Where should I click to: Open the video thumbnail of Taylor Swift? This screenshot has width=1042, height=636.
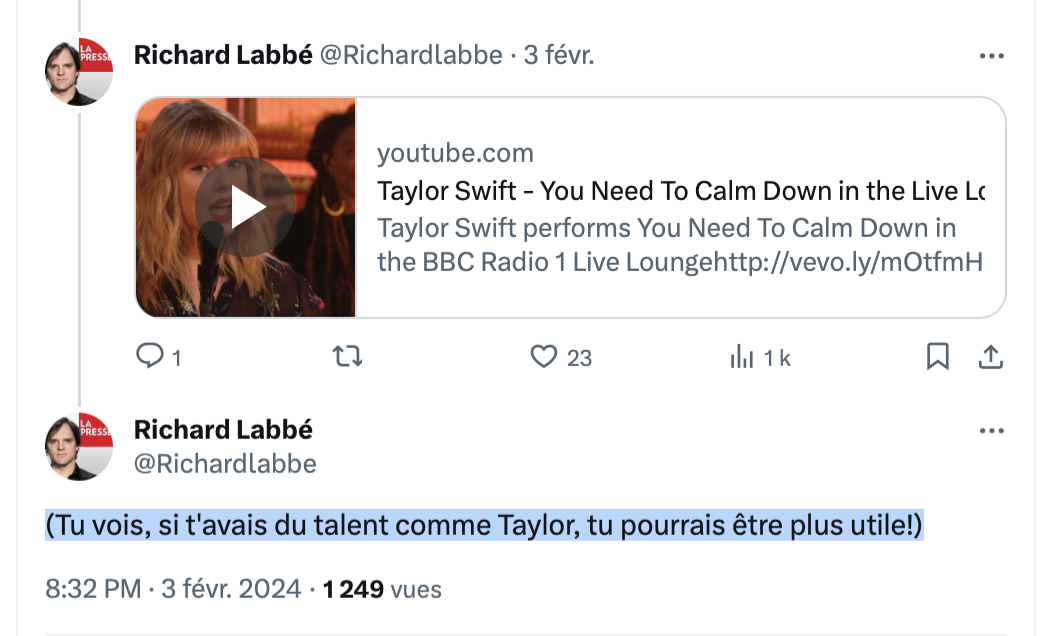pos(245,207)
